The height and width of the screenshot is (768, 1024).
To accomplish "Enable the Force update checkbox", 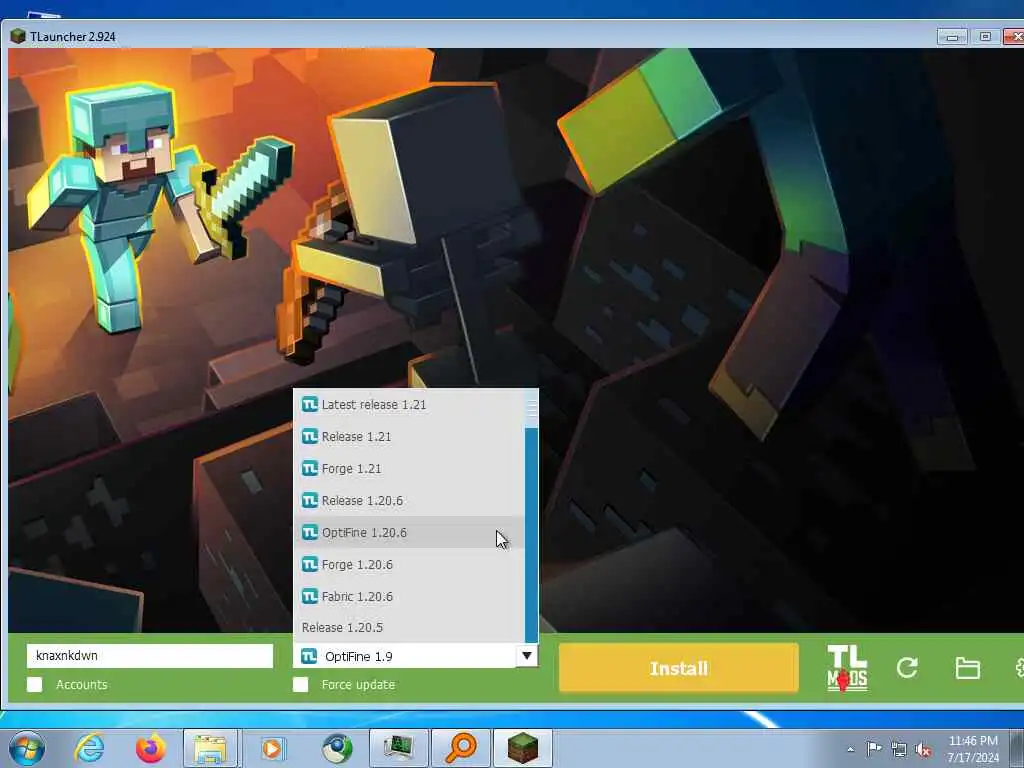I will [x=300, y=684].
